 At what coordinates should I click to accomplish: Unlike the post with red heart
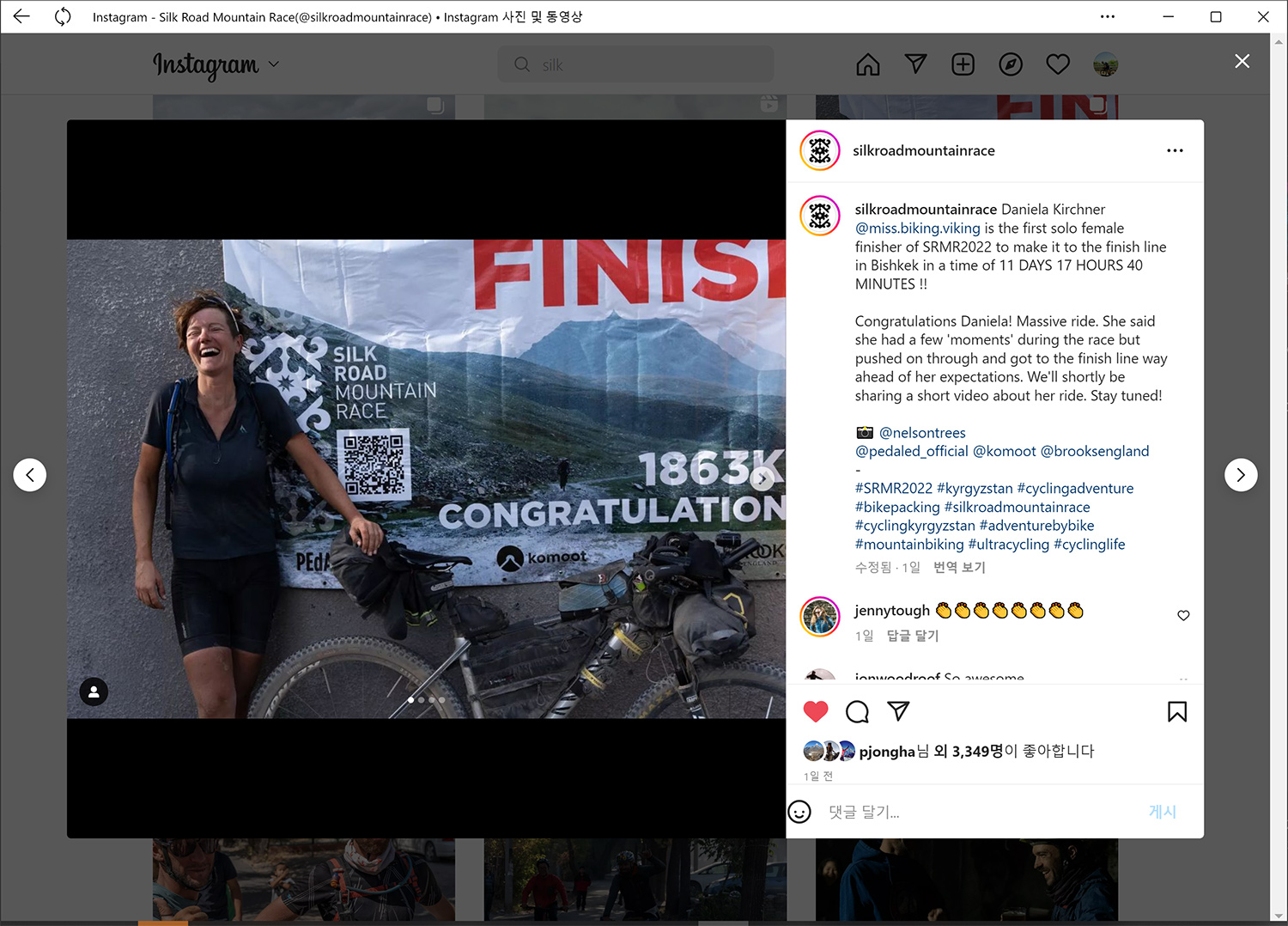click(816, 711)
